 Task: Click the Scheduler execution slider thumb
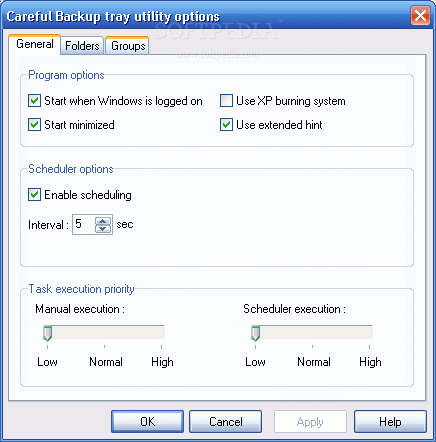coord(256,333)
